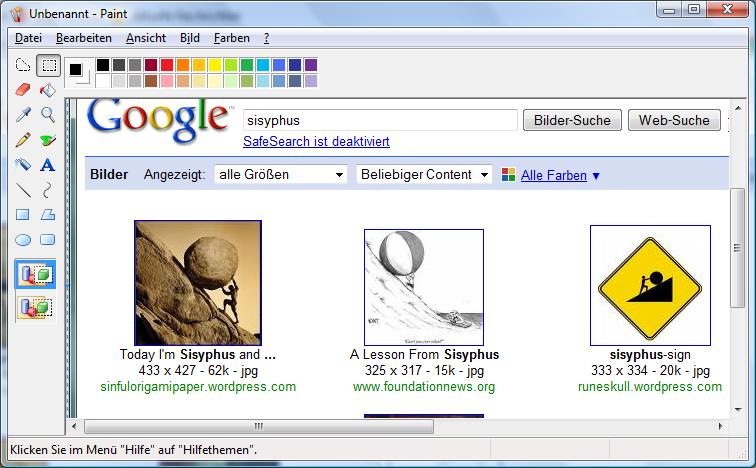
Task: Click the 'Today I'm Sisyphus and ...' caption
Action: (198, 354)
